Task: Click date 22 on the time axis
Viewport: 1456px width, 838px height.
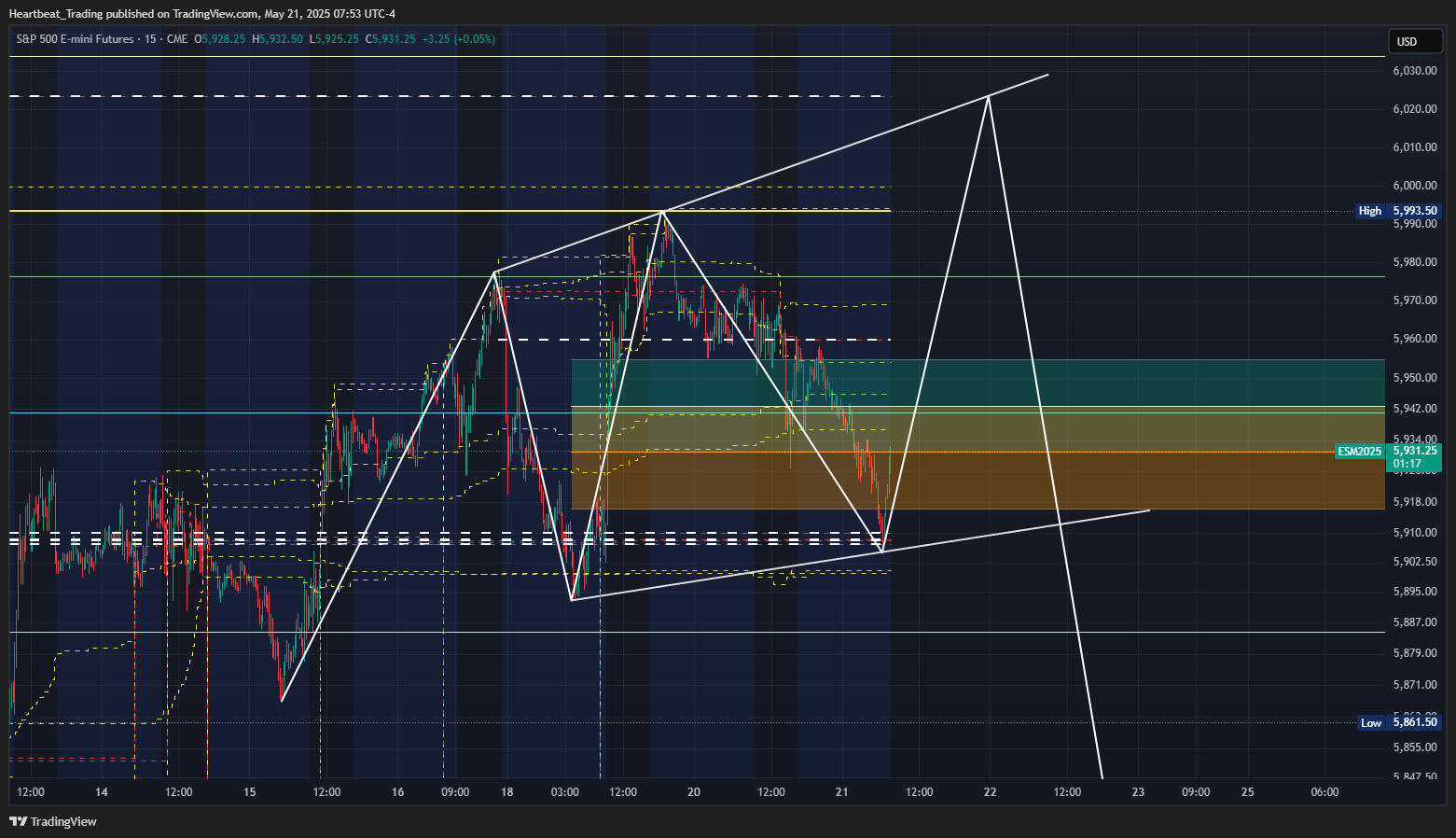Action: tap(990, 792)
